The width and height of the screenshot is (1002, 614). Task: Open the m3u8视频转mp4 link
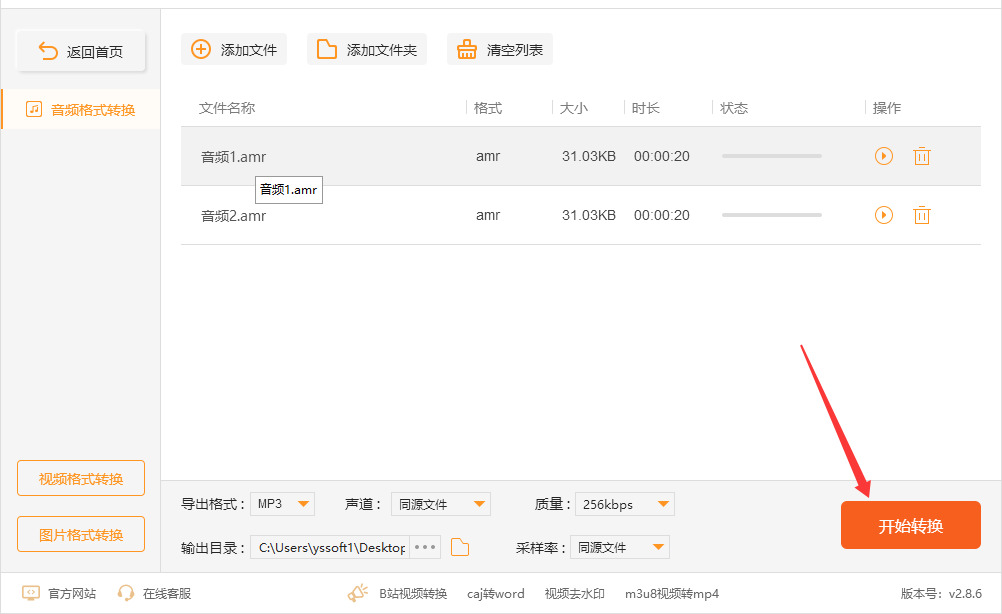672,594
